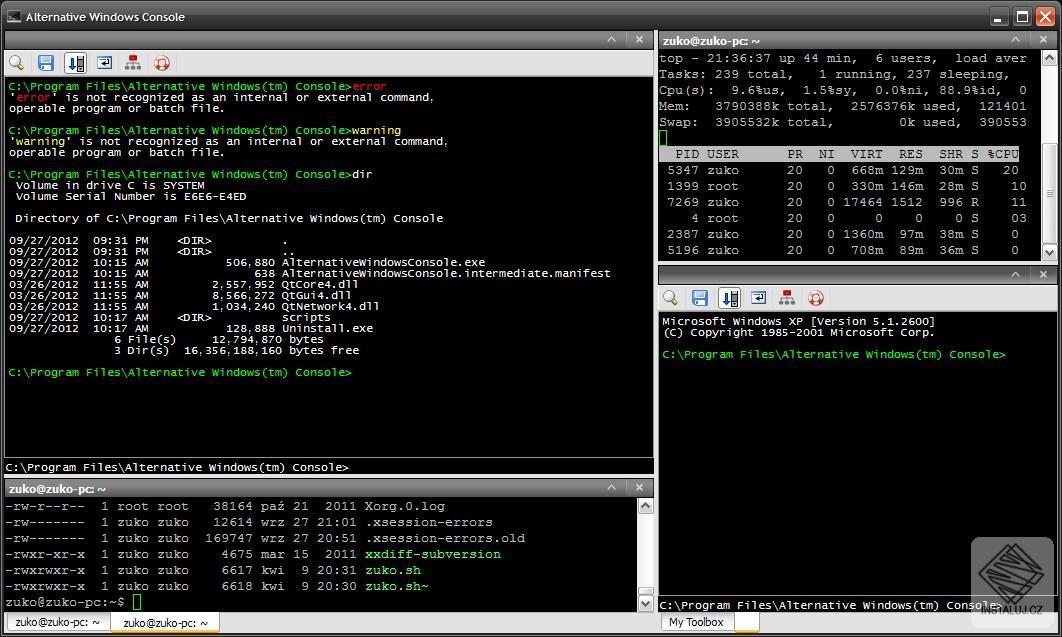Screen dimensions: 1062x637
Task: Click the search magnifier in right-side console toolbar
Action: 671,298
